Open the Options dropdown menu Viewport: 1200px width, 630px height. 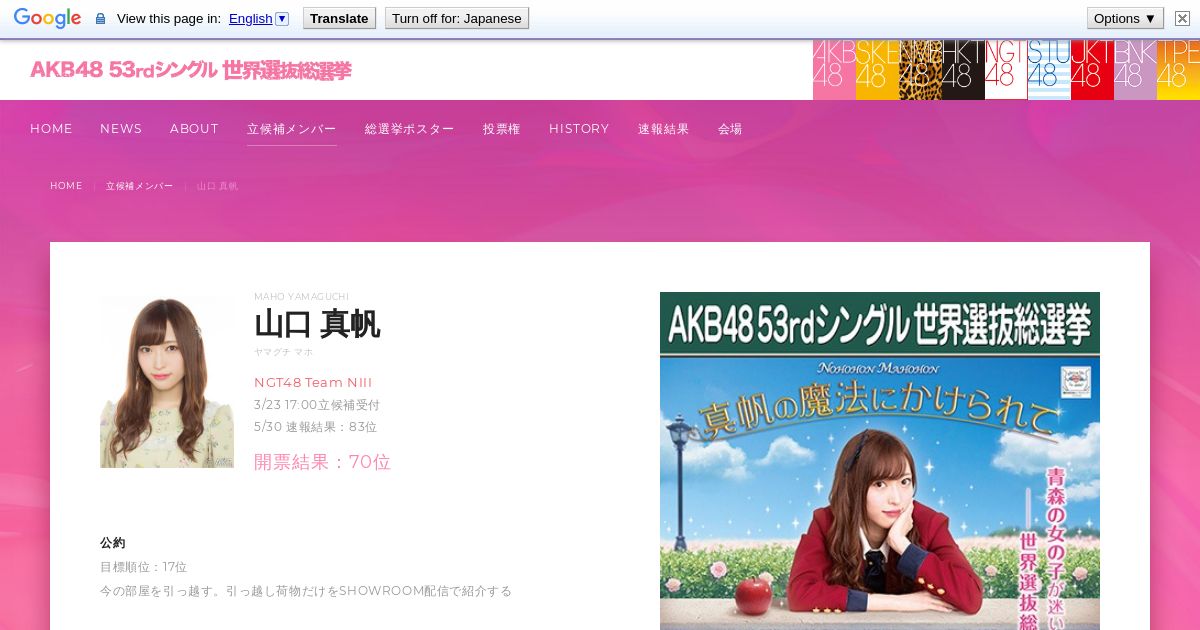click(1125, 18)
